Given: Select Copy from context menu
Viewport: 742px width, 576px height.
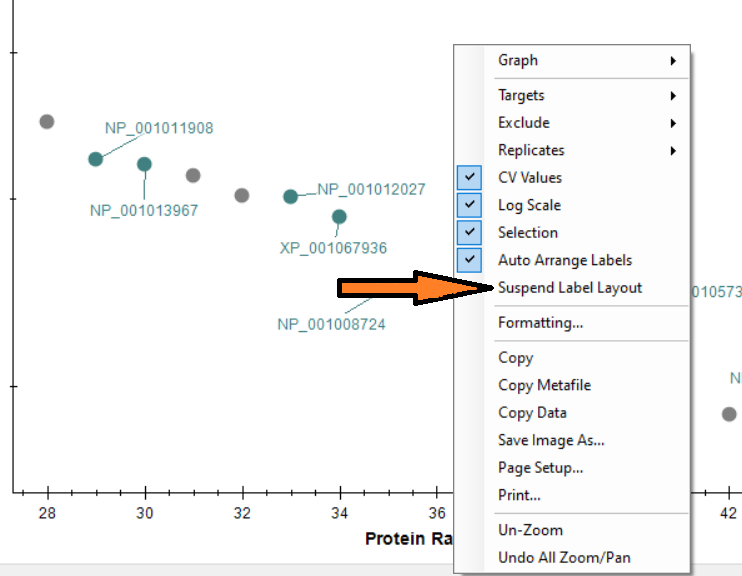Looking at the screenshot, I should [x=516, y=358].
